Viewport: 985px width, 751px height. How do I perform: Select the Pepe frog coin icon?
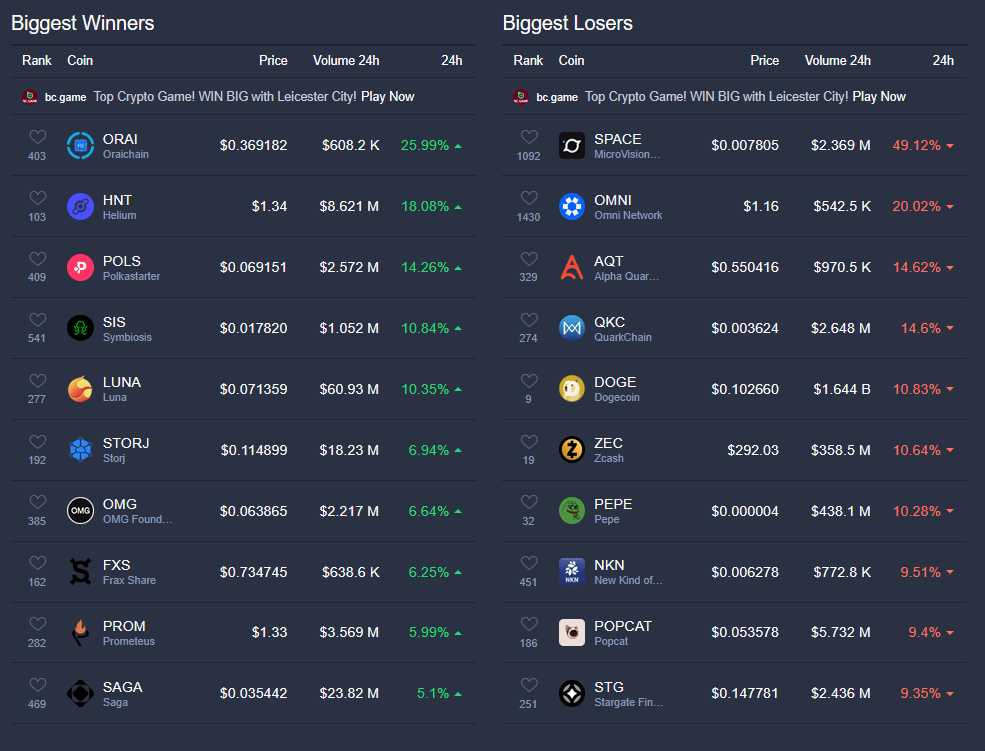[572, 511]
